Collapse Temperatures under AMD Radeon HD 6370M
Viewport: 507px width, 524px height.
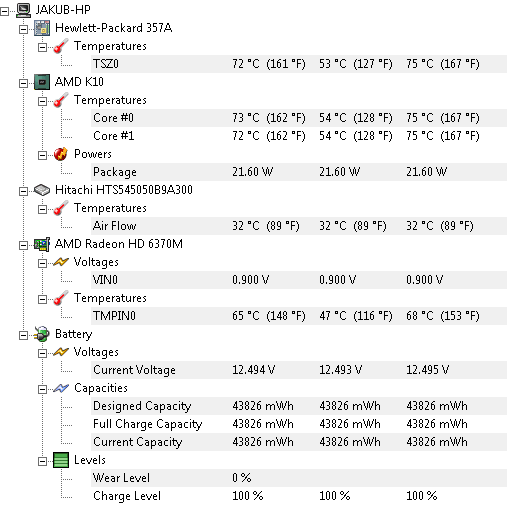click(42, 299)
